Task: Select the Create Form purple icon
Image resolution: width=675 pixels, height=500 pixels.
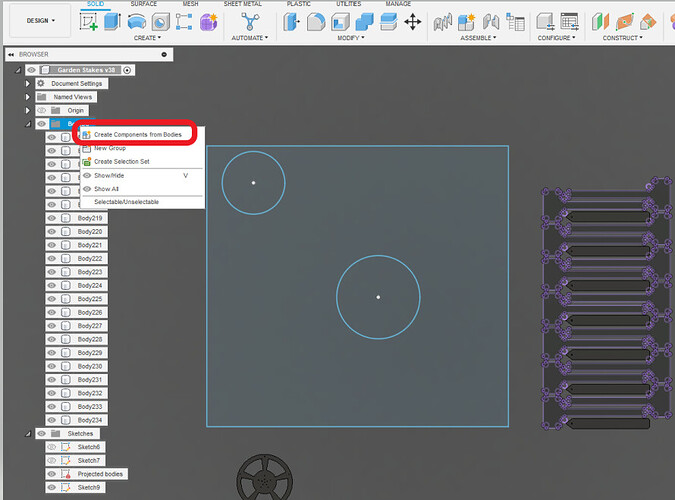Action: (209, 22)
